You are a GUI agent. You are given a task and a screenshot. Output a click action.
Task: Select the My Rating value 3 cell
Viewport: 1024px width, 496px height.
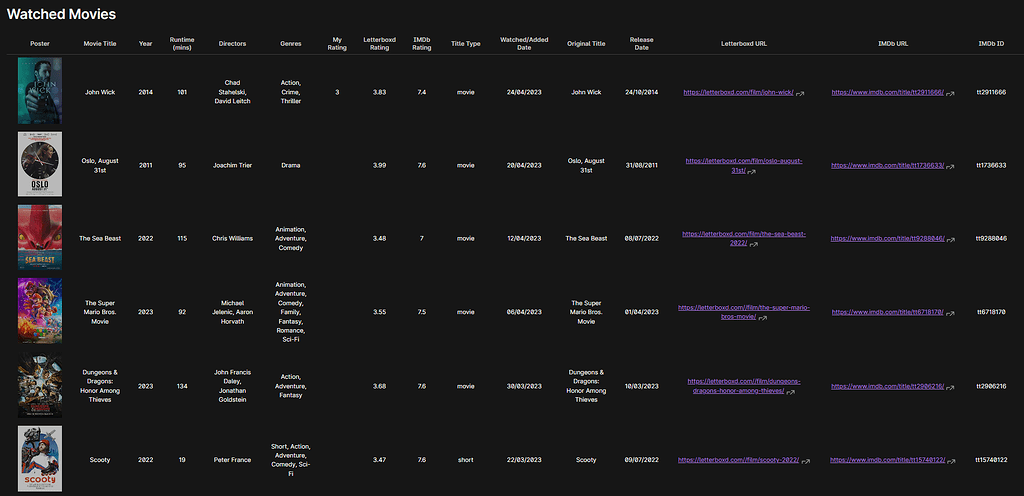pyautogui.click(x=337, y=93)
